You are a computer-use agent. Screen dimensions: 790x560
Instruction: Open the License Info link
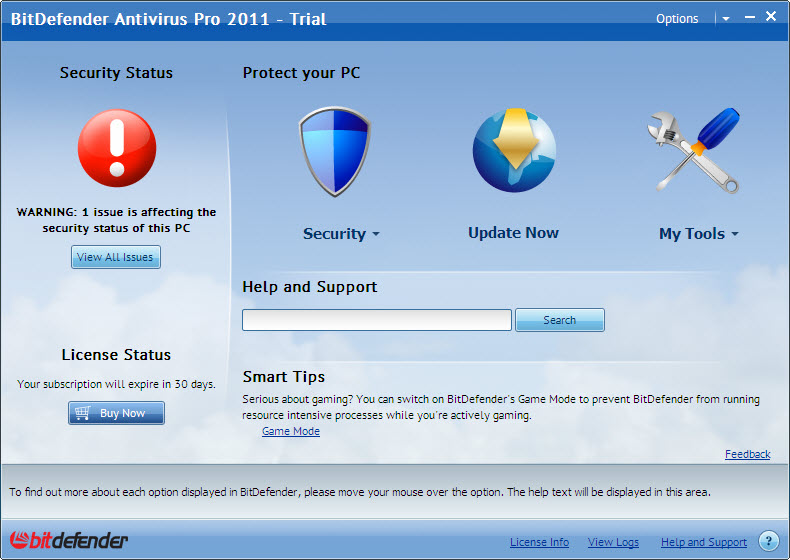(539, 542)
